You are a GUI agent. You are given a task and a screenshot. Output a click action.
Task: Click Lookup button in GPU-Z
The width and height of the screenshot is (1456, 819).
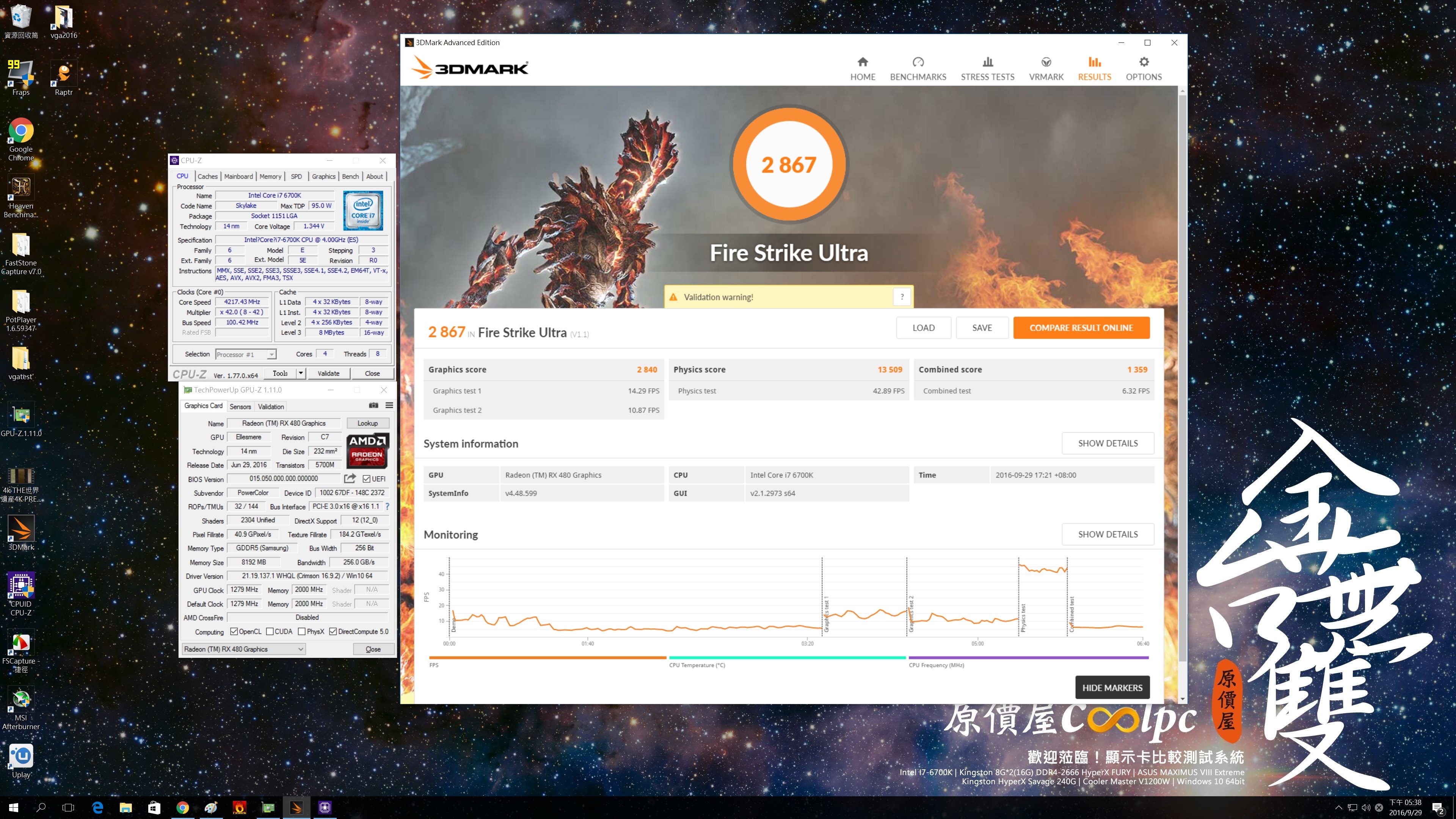coord(367,424)
